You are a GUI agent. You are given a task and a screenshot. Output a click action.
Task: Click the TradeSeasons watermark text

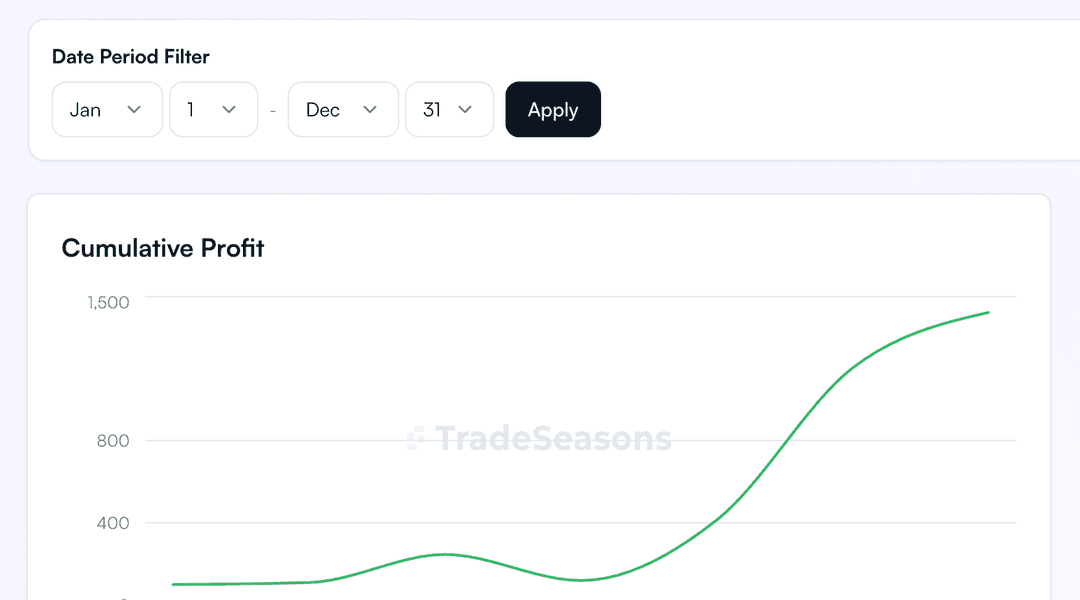click(554, 438)
